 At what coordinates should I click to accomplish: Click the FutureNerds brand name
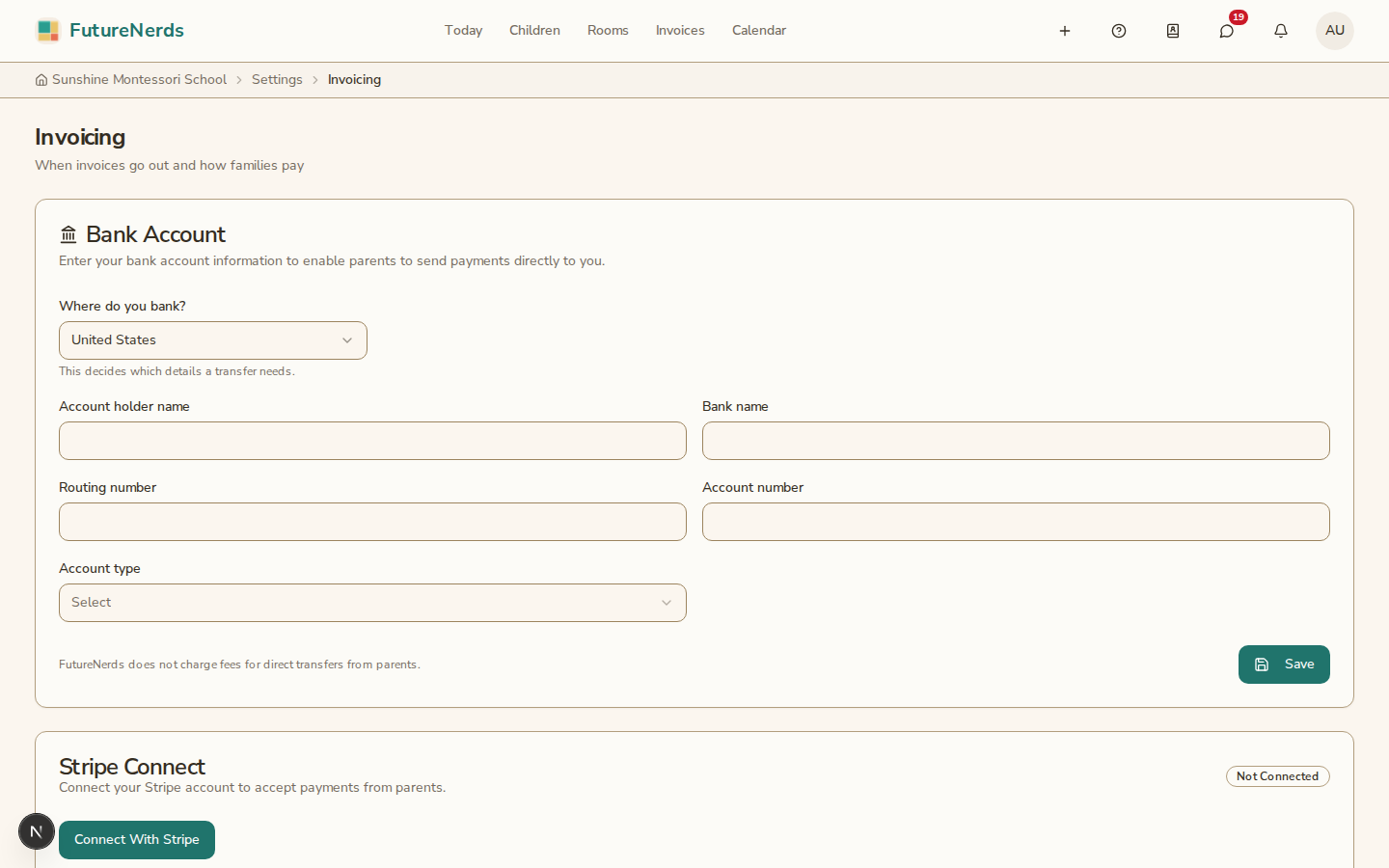pyautogui.click(x=126, y=31)
